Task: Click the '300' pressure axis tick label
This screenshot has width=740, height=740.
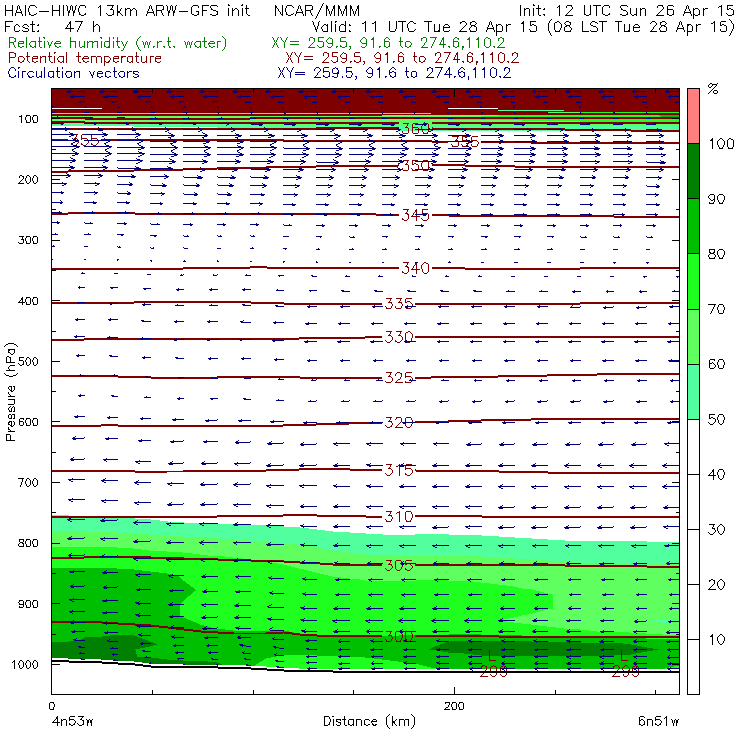Action: [x=28, y=240]
